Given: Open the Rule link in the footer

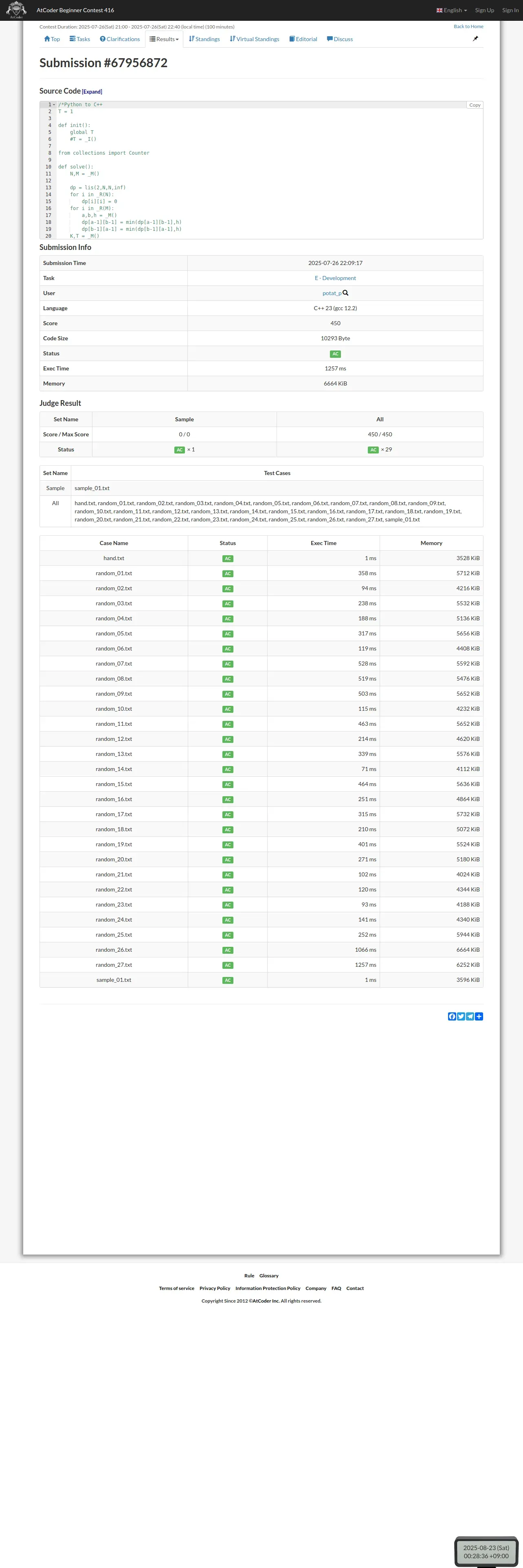Looking at the screenshot, I should (x=249, y=1276).
